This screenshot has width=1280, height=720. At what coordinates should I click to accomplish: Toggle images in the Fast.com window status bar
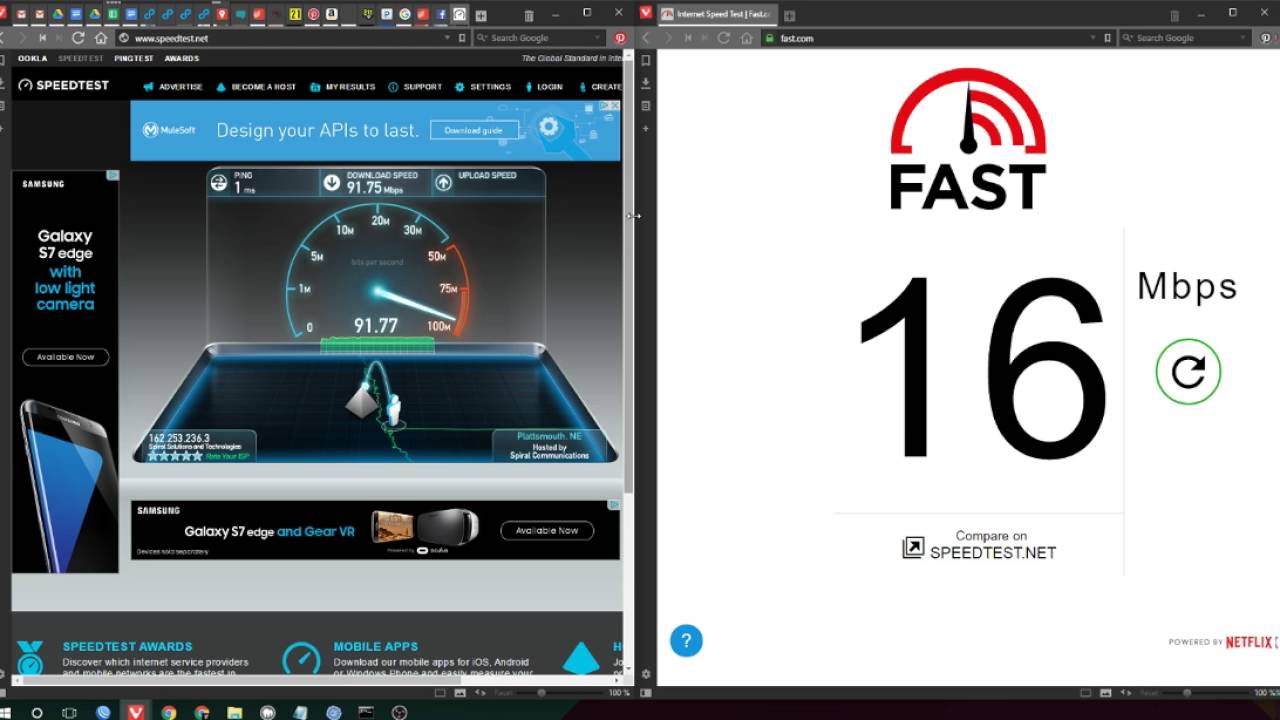[1105, 692]
